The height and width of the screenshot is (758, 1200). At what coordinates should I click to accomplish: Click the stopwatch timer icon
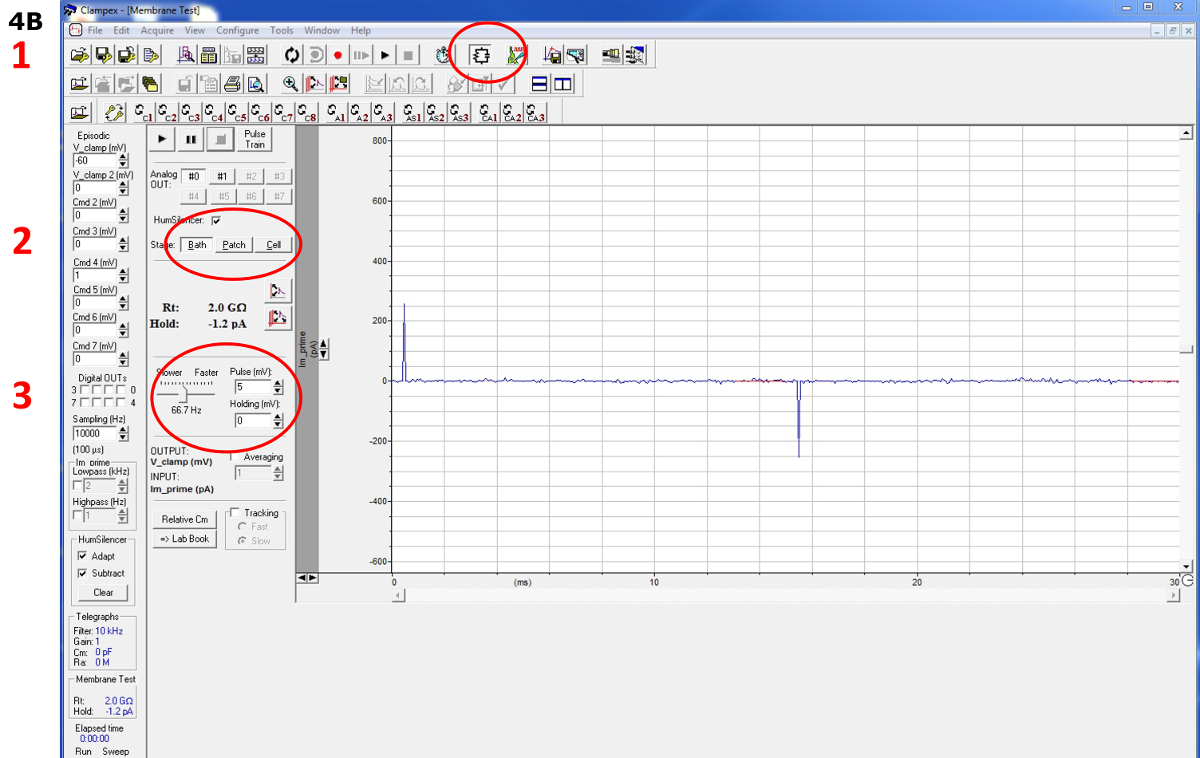[442, 55]
